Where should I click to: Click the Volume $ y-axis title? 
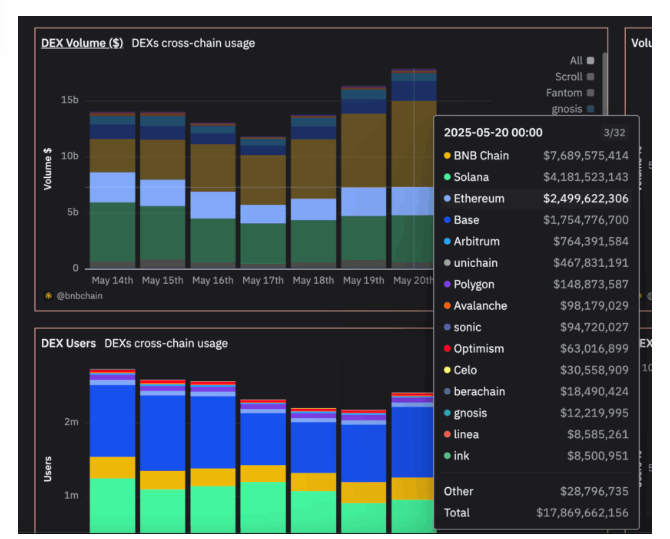click(47, 169)
